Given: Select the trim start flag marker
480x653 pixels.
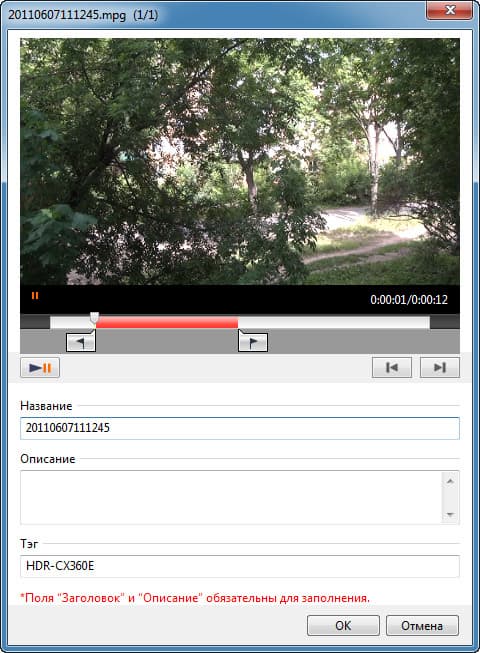Looking at the screenshot, I should pos(81,342).
